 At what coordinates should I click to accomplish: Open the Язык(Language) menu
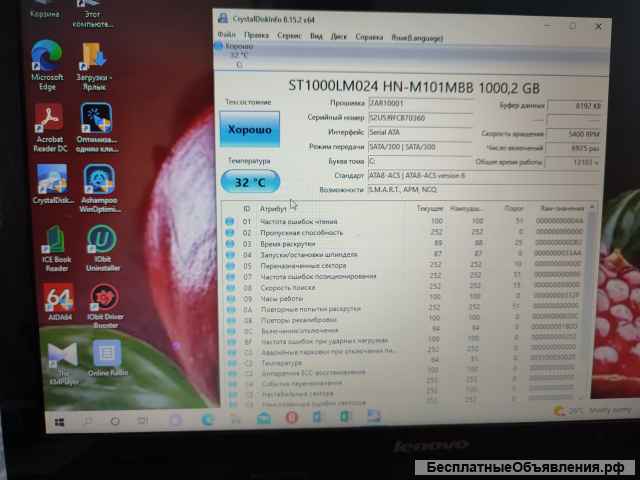[417, 38]
